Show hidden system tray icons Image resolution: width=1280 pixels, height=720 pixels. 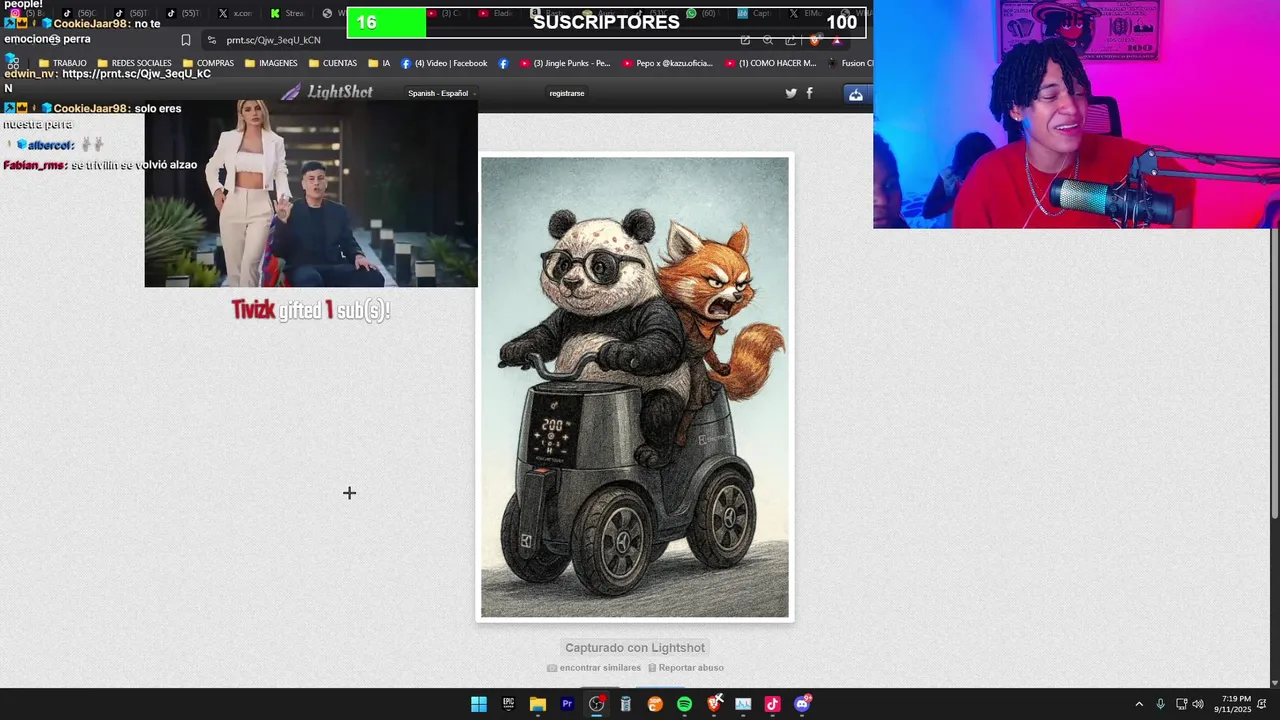pos(1138,704)
